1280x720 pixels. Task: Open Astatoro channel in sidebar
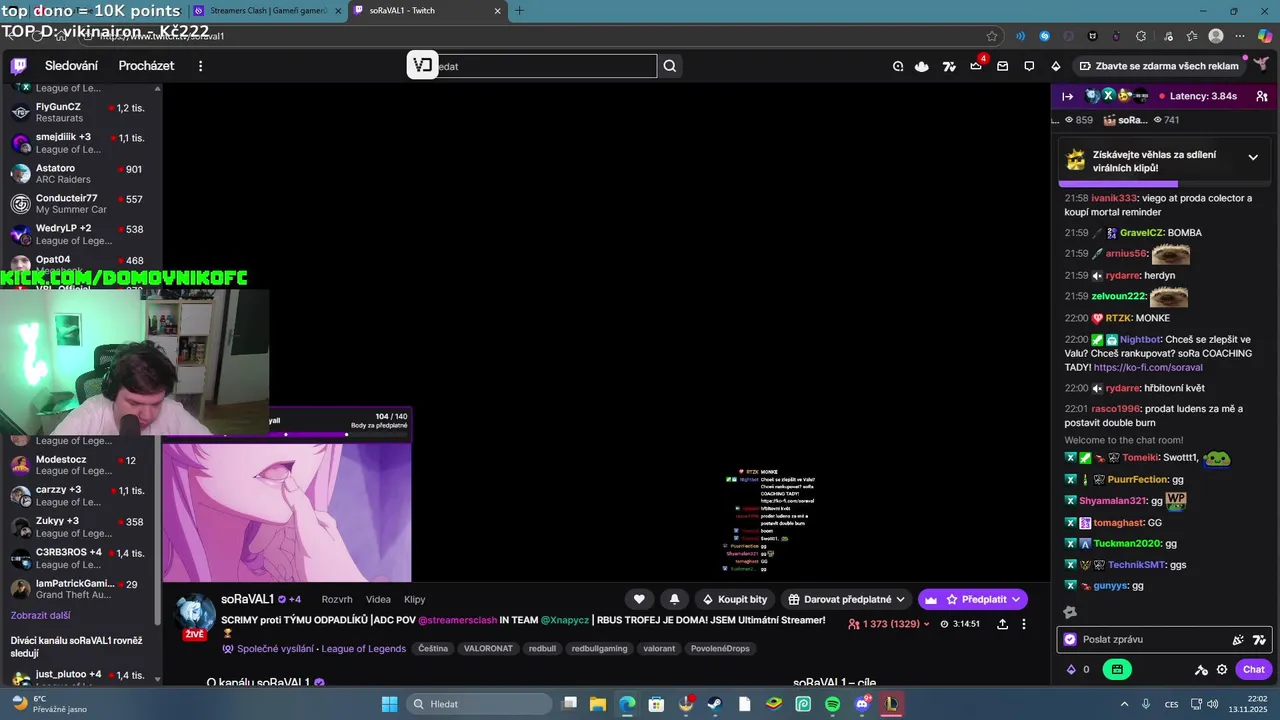pyautogui.click(x=80, y=173)
